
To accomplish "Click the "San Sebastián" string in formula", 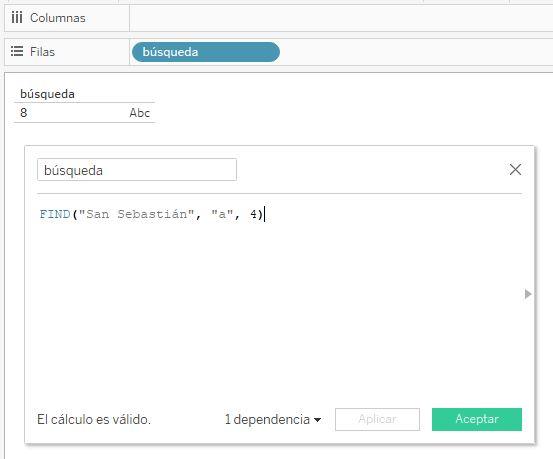I will tap(136, 214).
